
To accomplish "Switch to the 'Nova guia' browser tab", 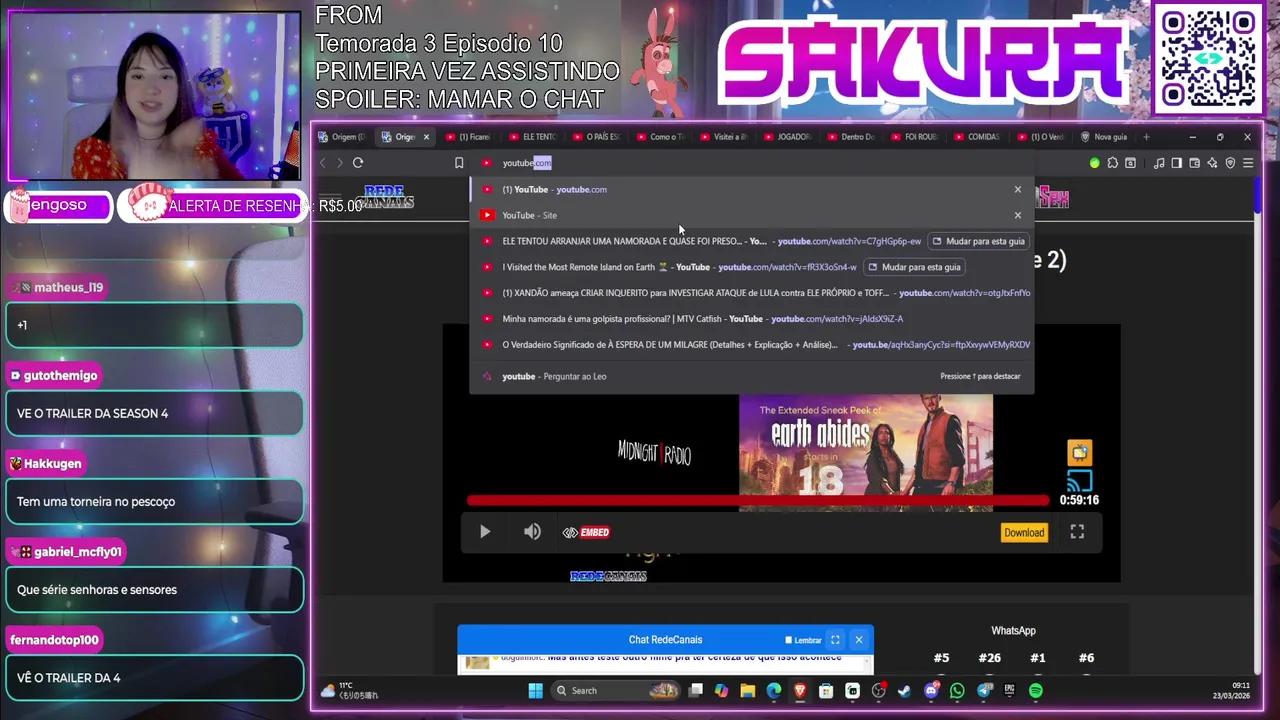I will (x=1103, y=137).
